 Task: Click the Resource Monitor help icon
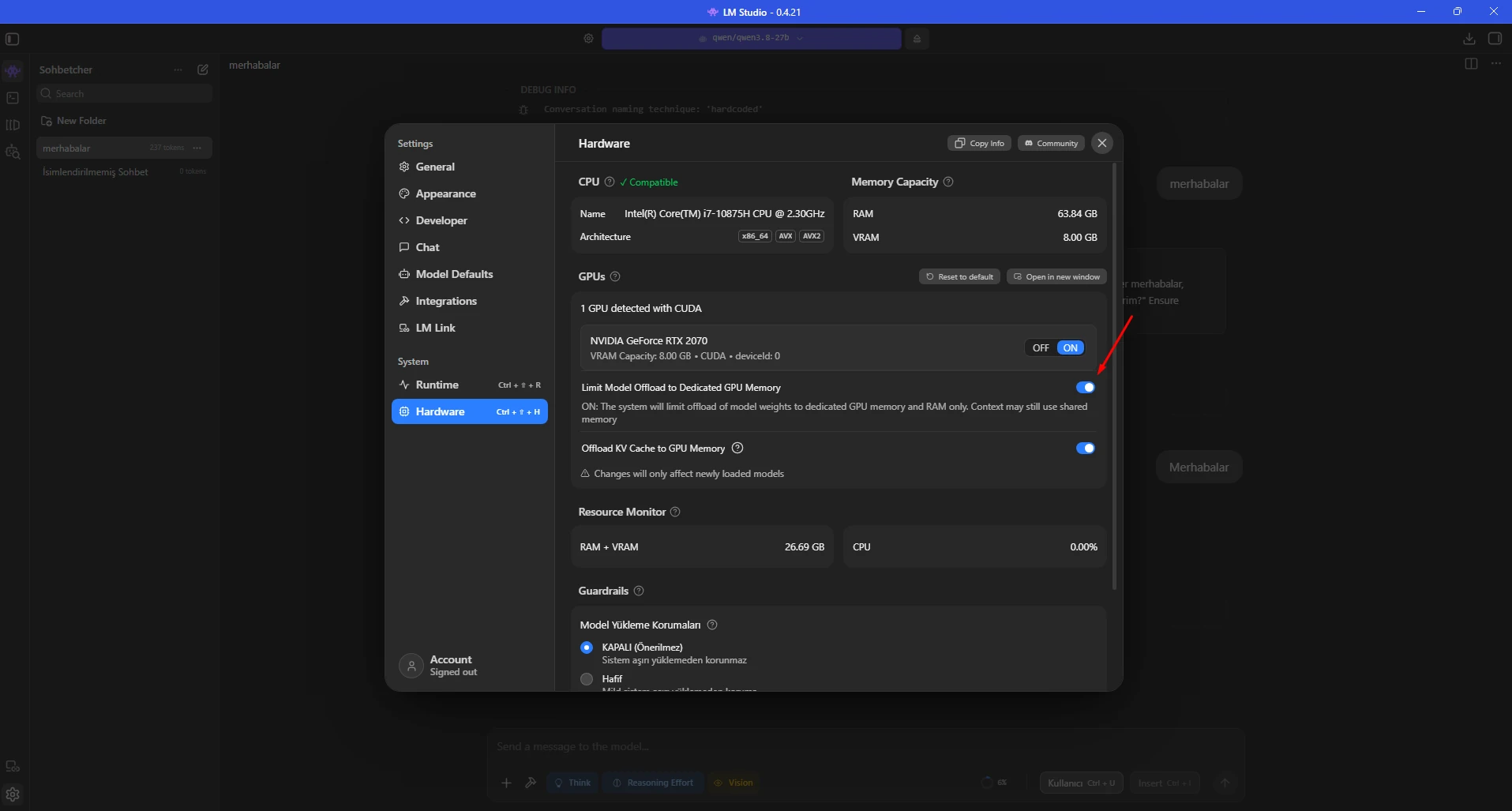(675, 512)
